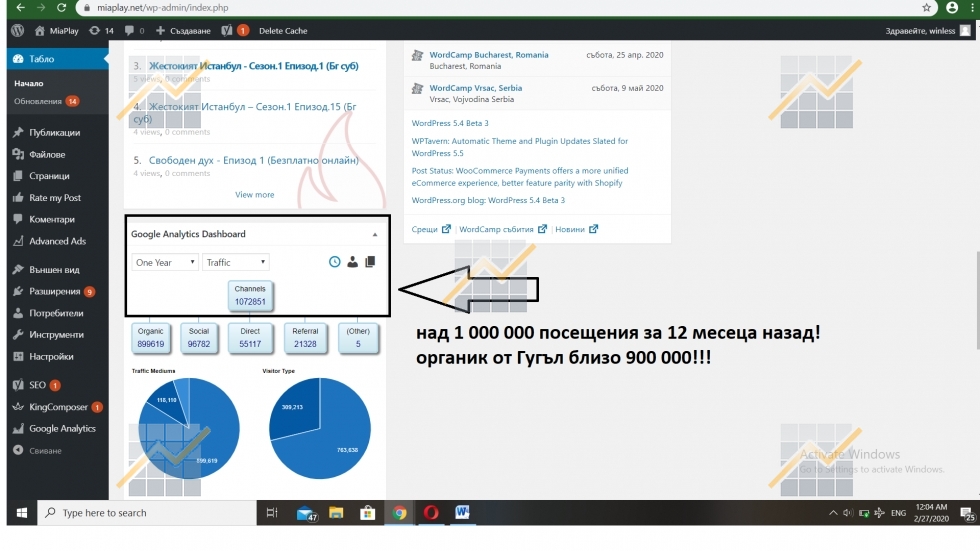Image resolution: width=980 pixels, height=551 pixels.
Task: Open Публикации in the sidebar menu
Action: (x=54, y=133)
